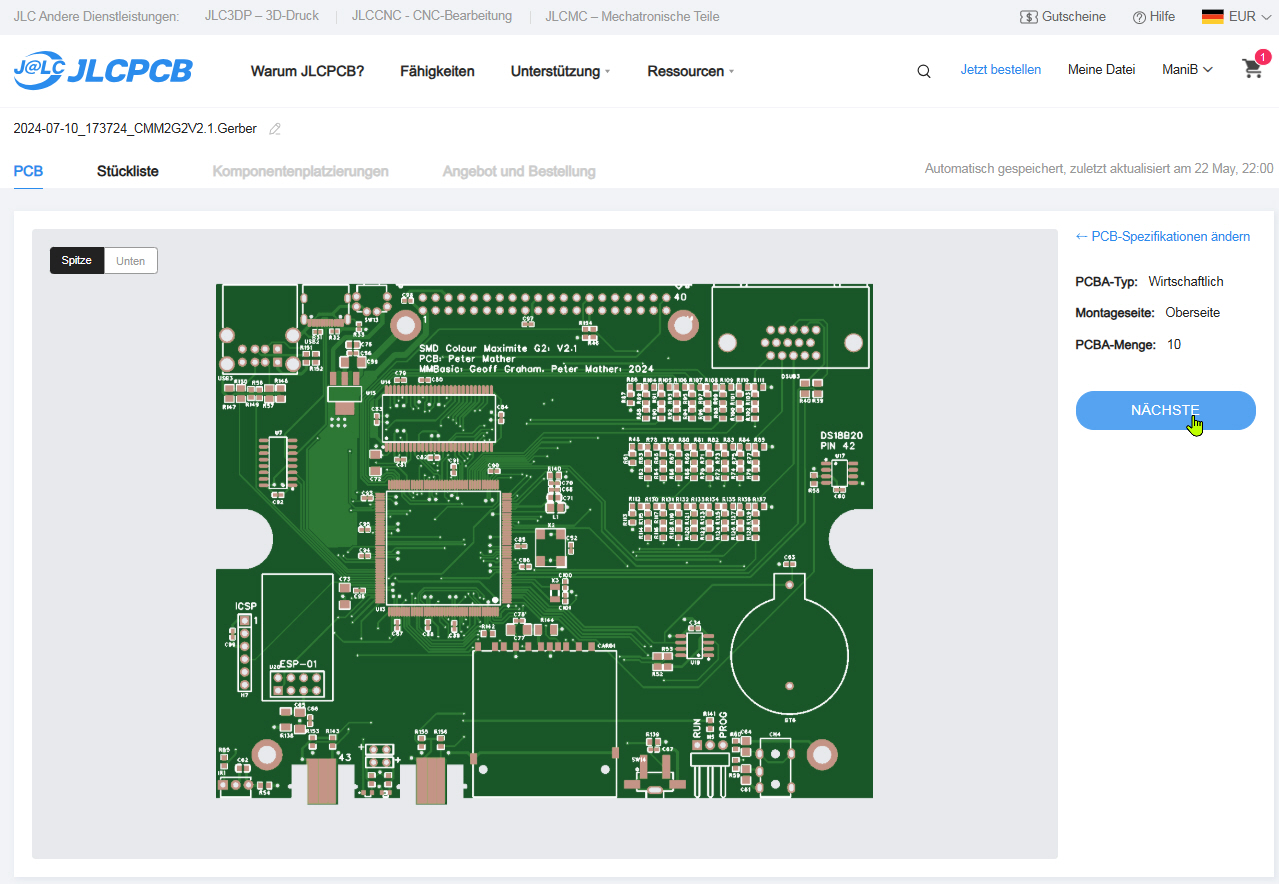Click Jetzt bestellen link

click(x=1001, y=70)
